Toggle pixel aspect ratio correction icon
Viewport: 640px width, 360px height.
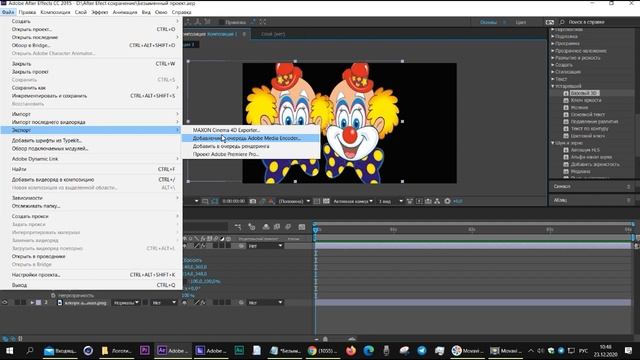[409, 201]
